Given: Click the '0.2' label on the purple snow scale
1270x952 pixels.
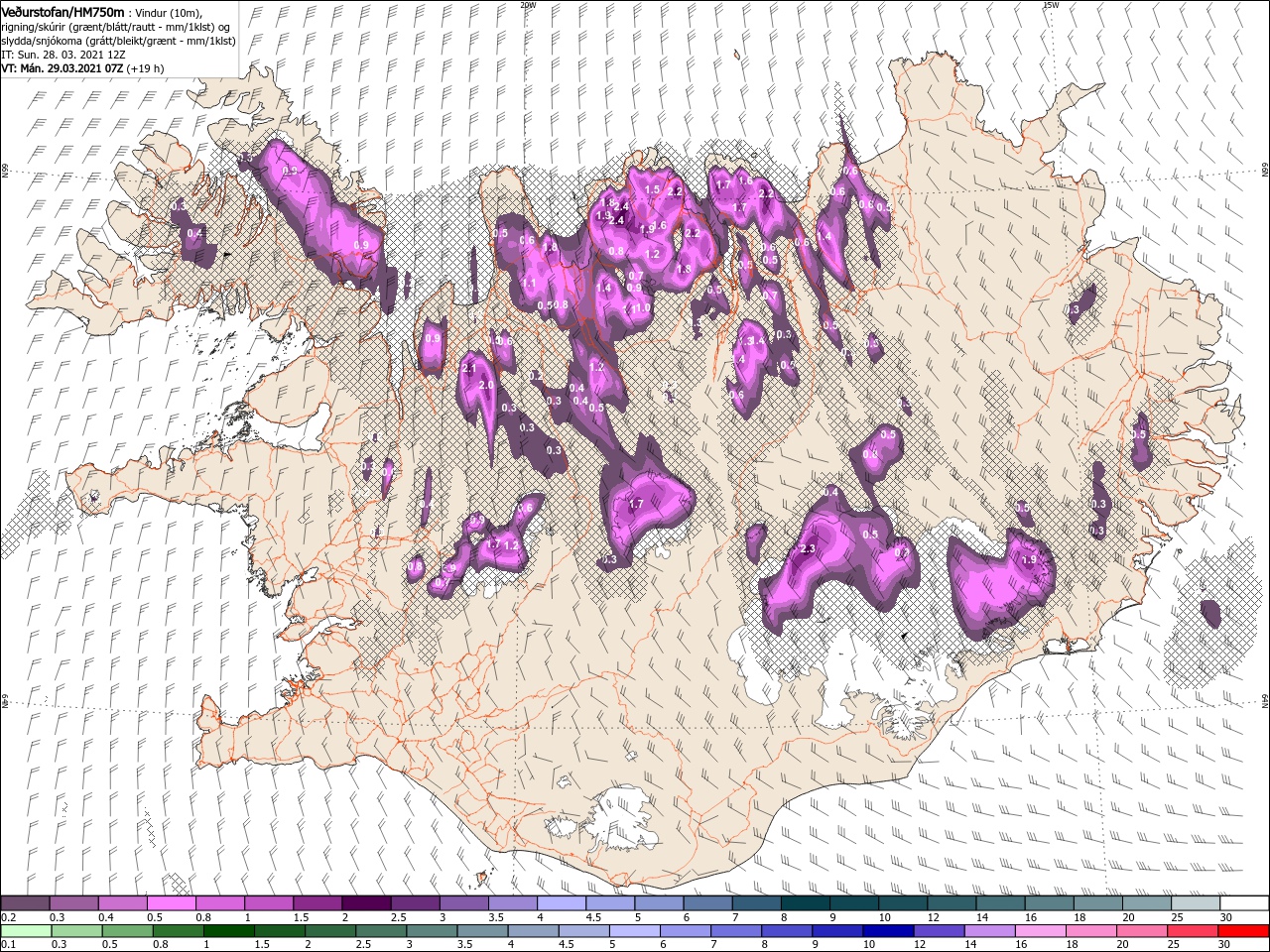Looking at the screenshot, I should (x=9, y=917).
